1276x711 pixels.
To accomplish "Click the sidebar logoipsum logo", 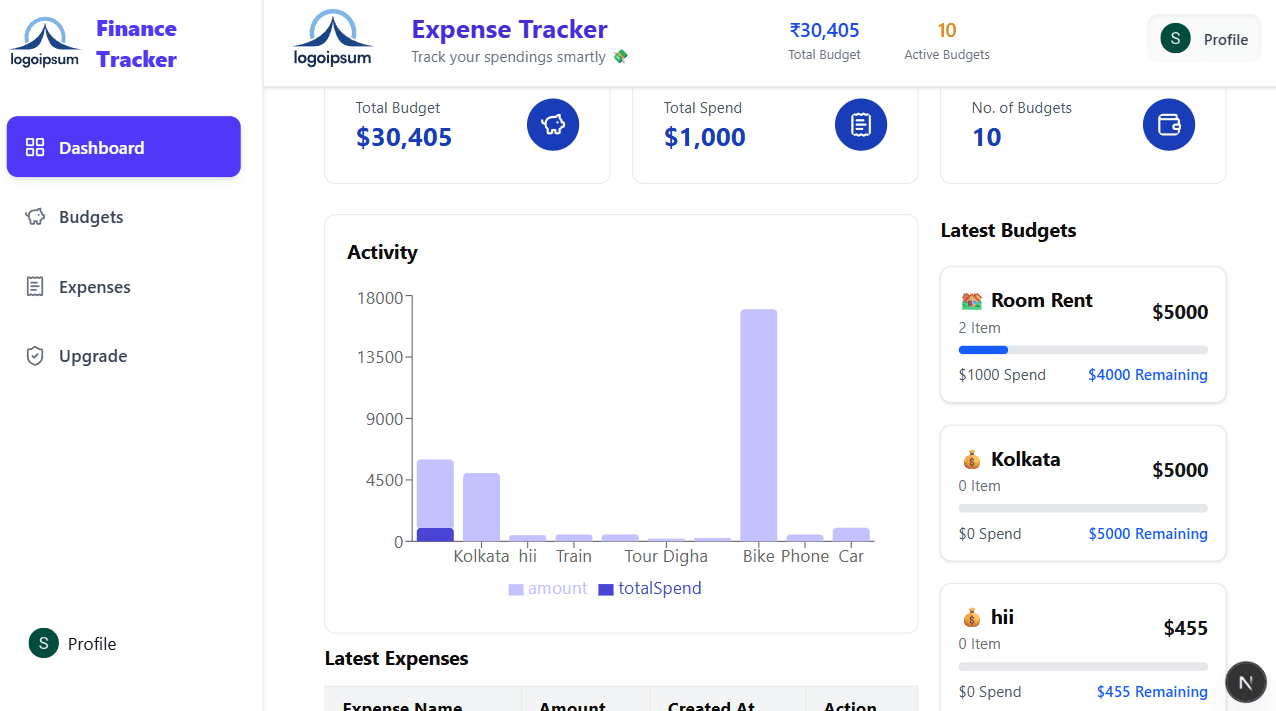I will click(x=45, y=43).
